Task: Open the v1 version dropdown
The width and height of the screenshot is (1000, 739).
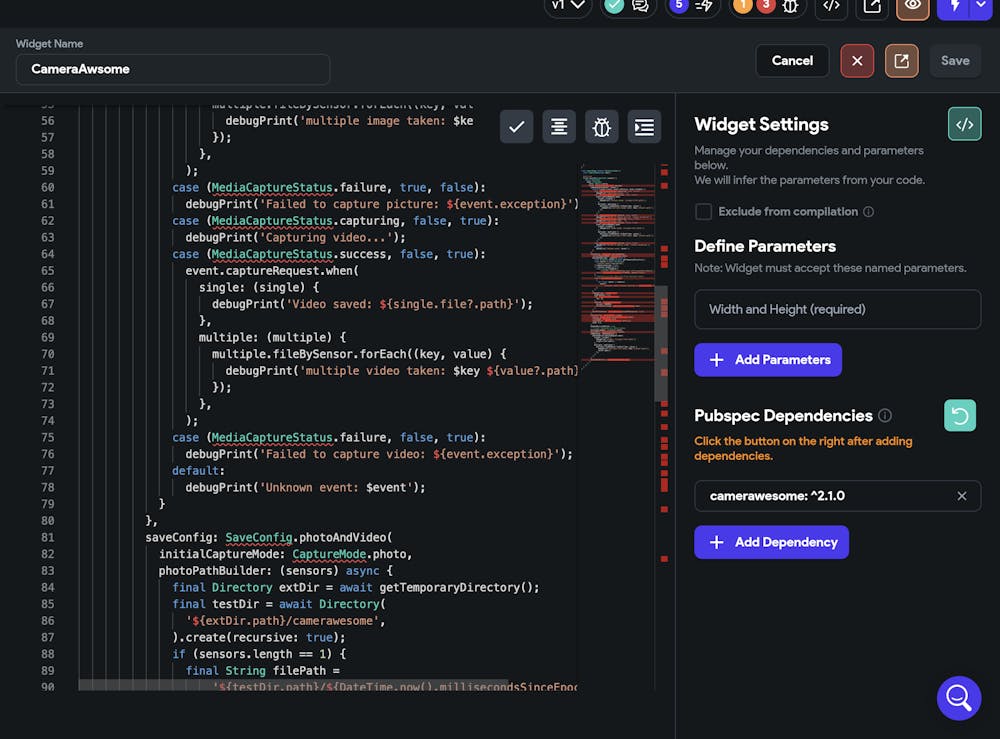Action: [x=568, y=6]
